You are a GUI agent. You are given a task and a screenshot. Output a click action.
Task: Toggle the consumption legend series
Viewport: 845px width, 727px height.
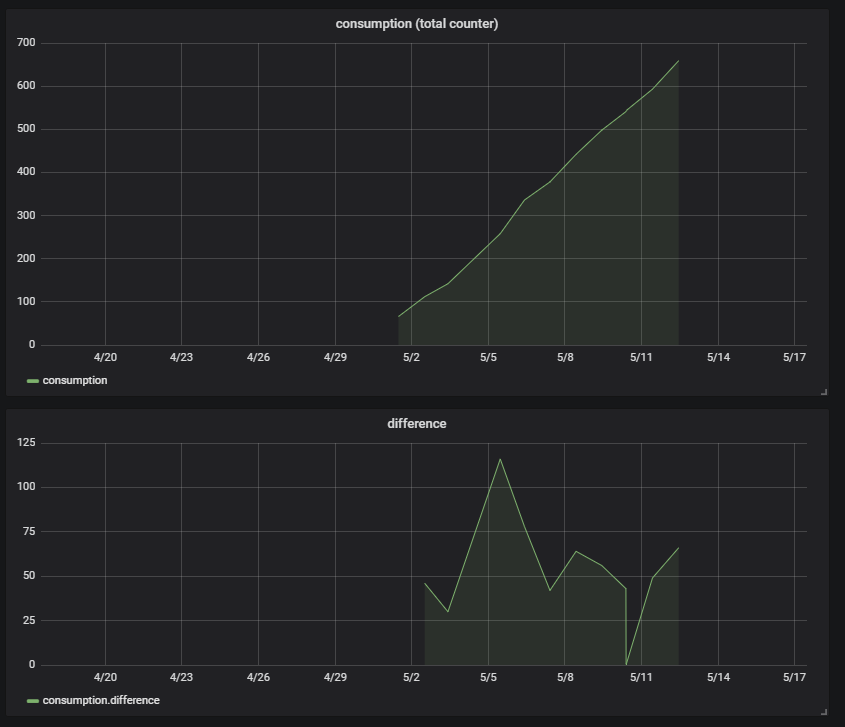point(75,380)
